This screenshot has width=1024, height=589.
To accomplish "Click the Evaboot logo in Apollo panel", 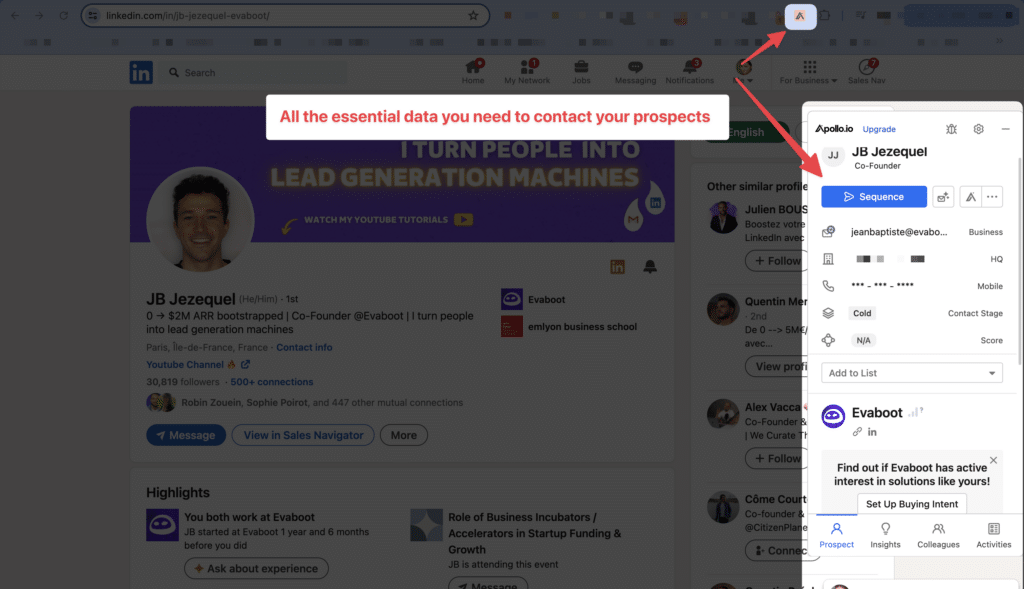I will [x=833, y=416].
